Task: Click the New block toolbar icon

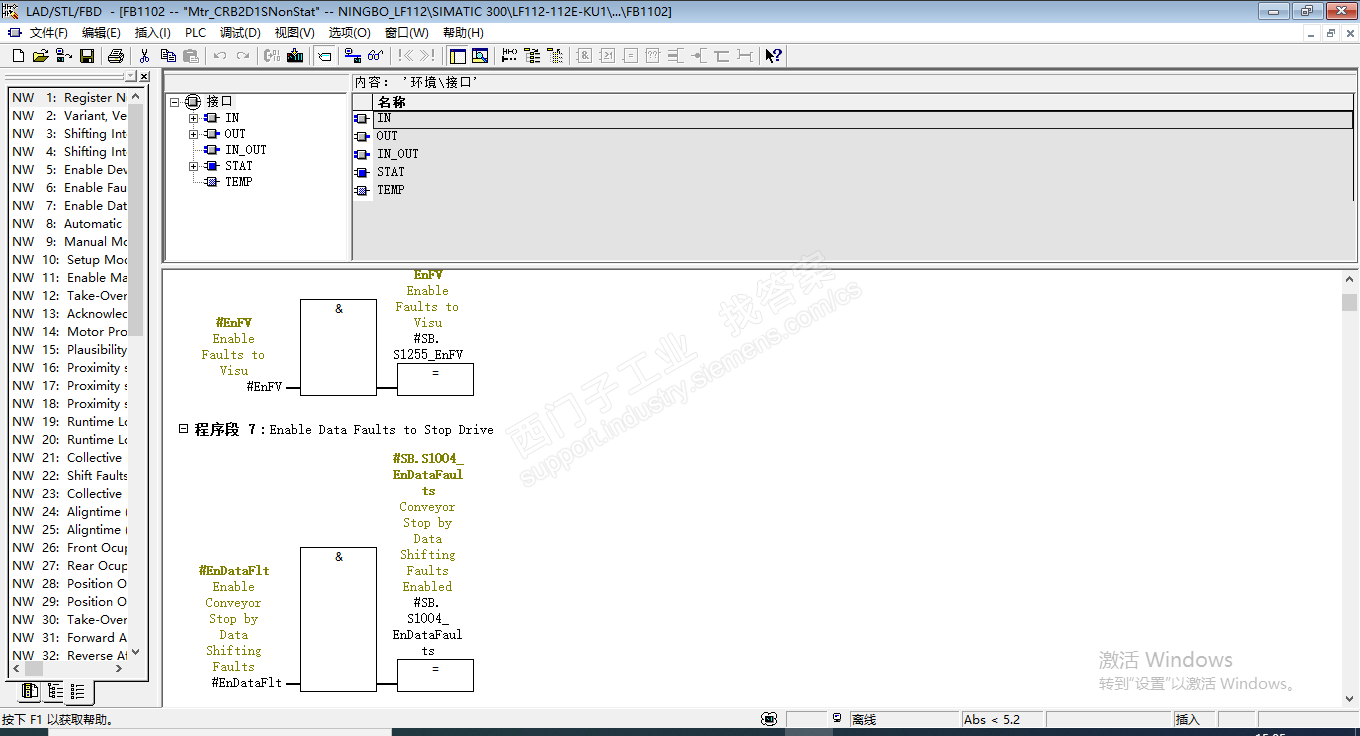Action: (19, 56)
